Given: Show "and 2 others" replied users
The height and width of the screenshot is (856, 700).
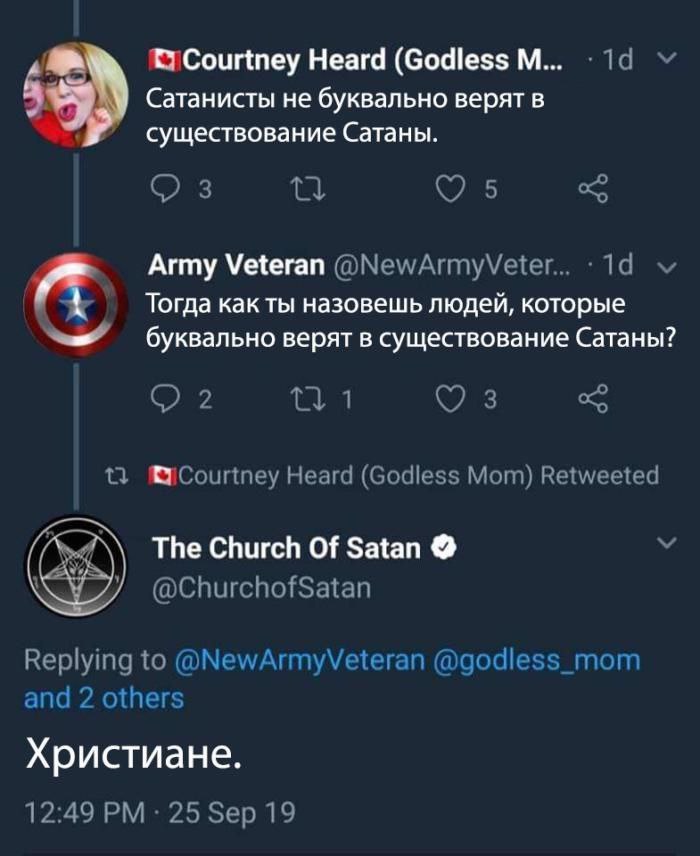Looking at the screenshot, I should pyautogui.click(x=104, y=697).
